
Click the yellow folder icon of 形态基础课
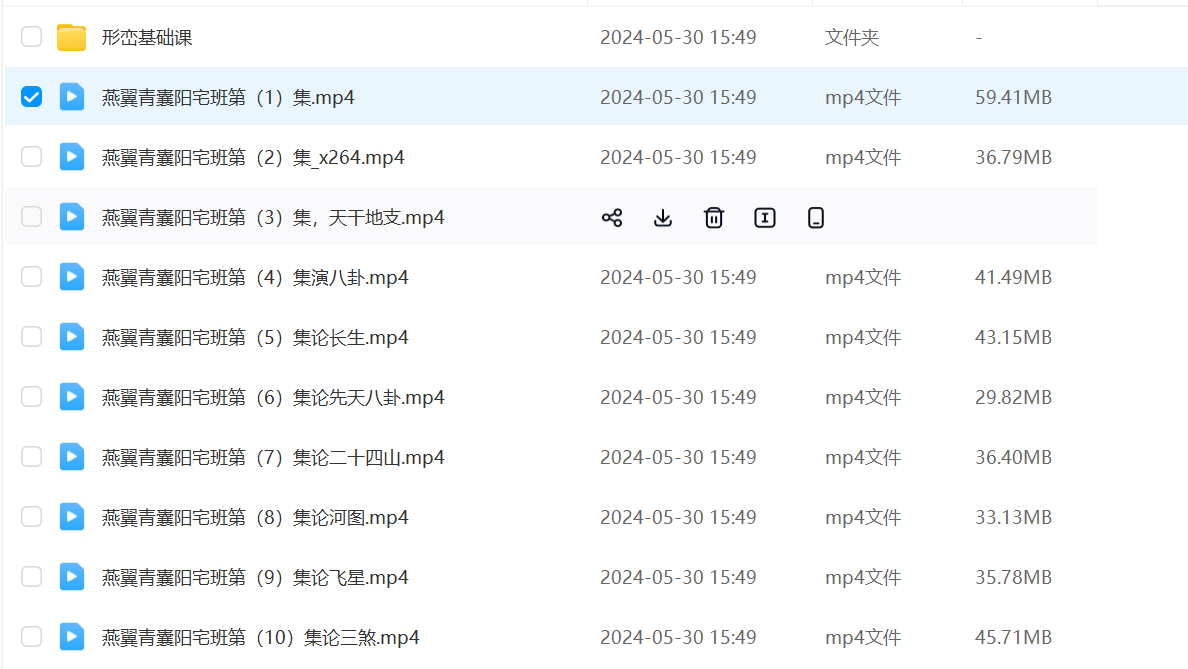pos(71,38)
